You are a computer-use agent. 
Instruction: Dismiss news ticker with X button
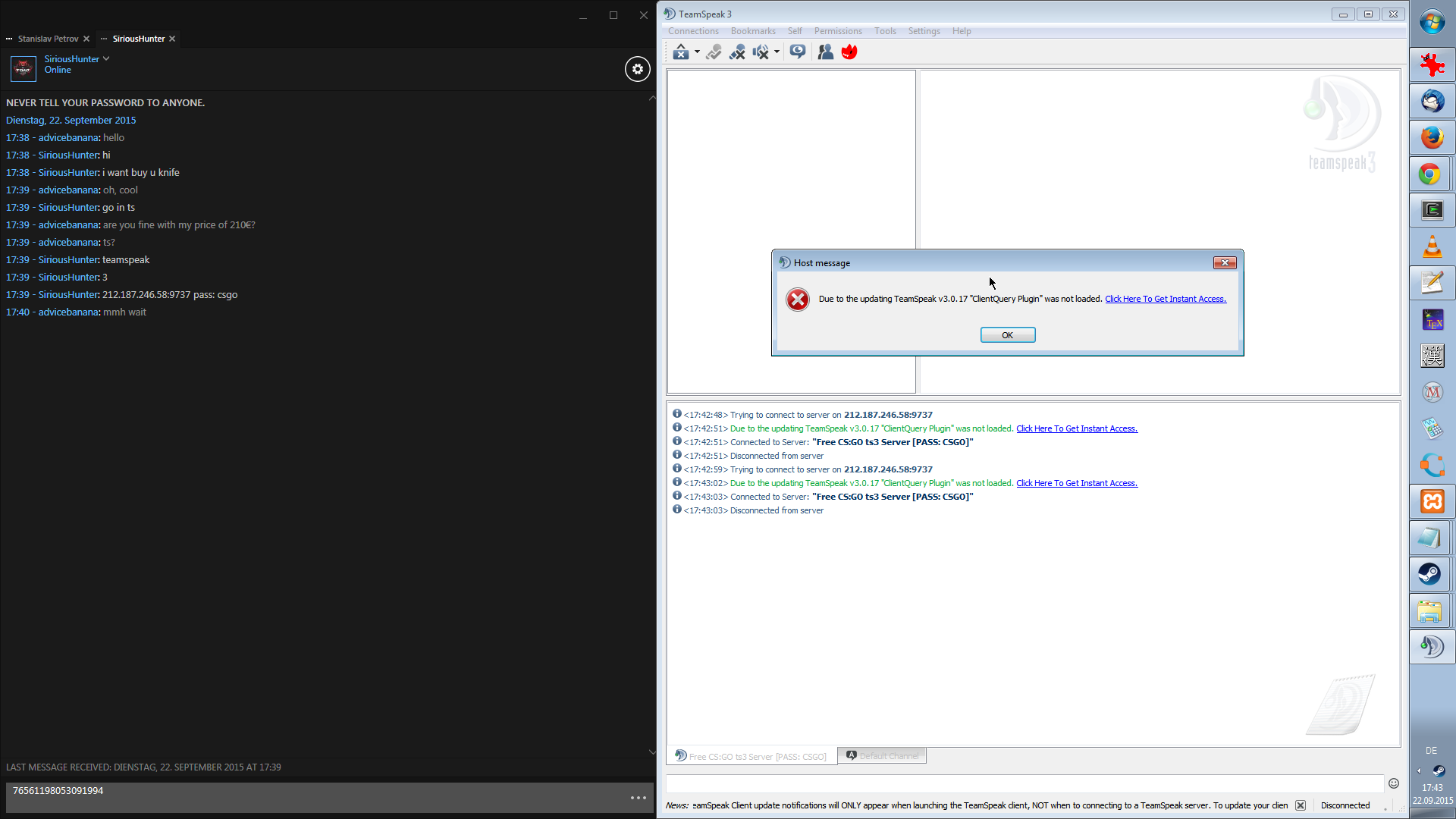[1300, 805]
